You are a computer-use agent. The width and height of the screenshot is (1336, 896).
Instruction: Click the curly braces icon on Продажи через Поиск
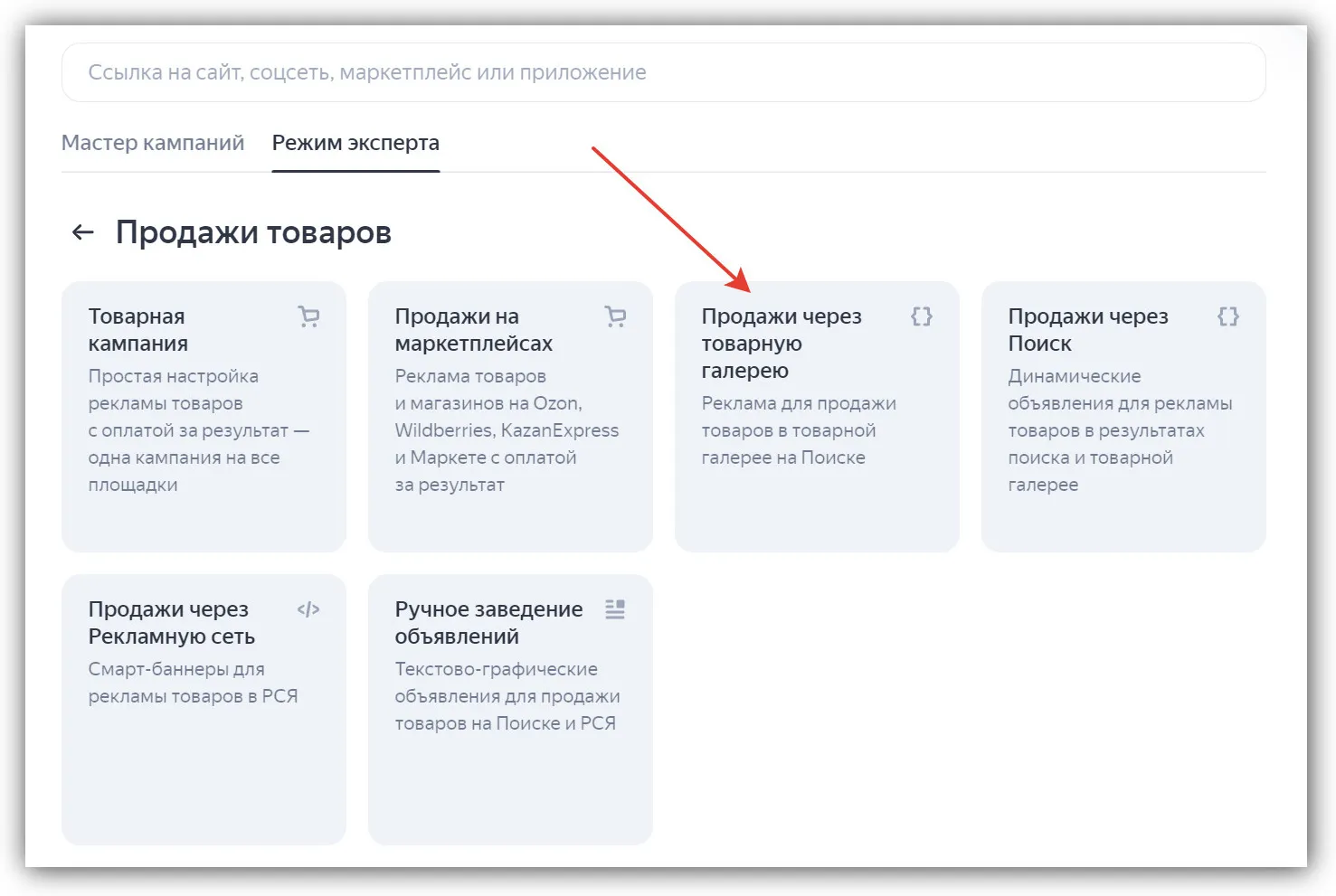click(1228, 316)
